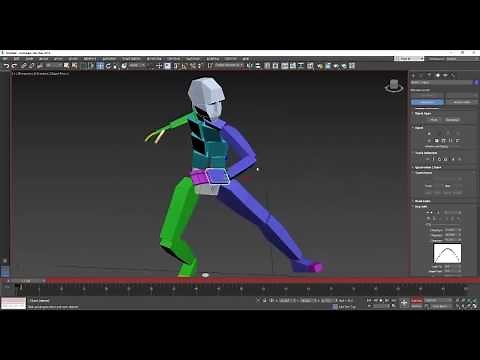This screenshot has width=480, height=360.
Task: Click the large Set Keys key button
Action: click(404, 303)
